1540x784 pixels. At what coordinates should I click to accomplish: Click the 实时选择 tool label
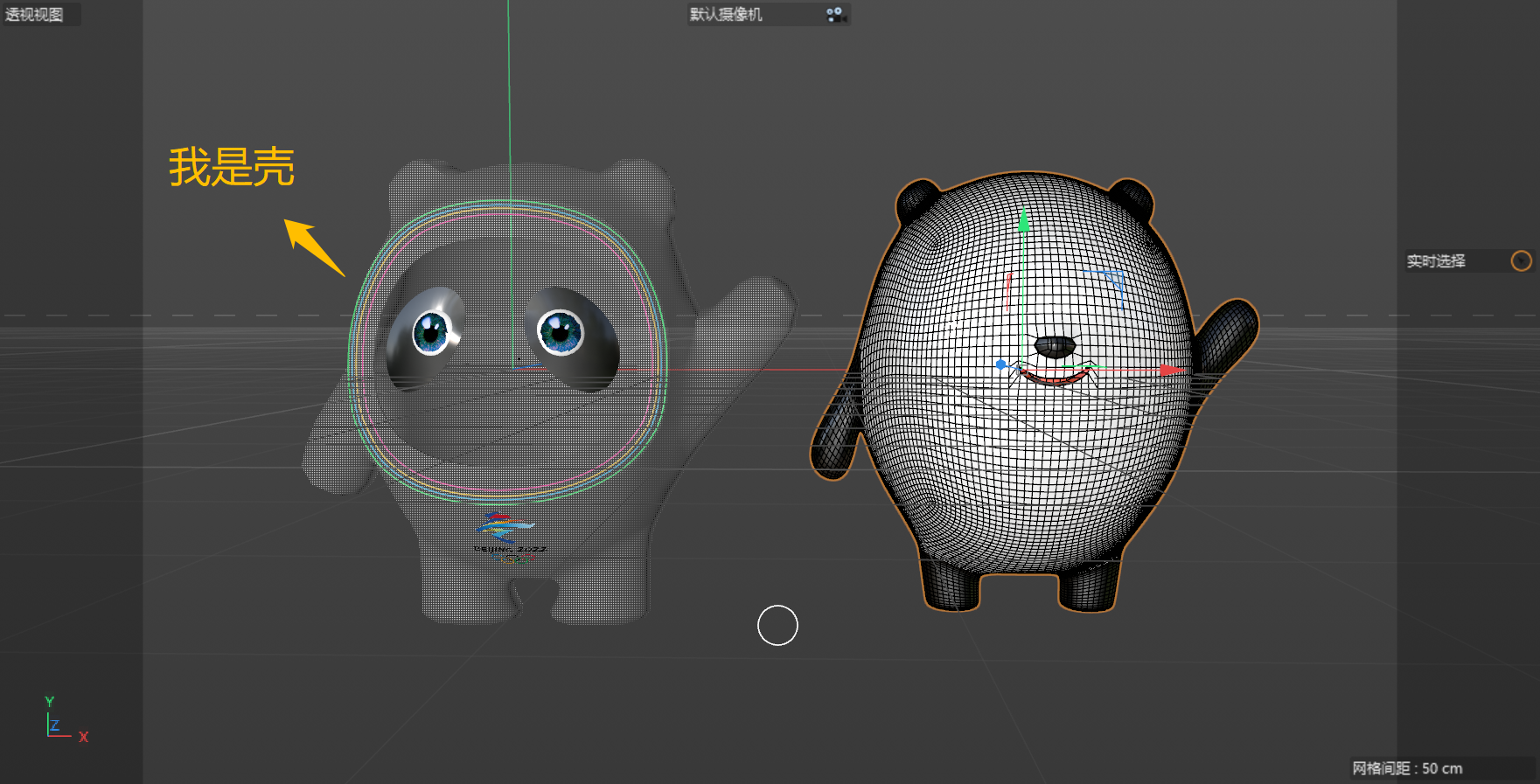coord(1436,260)
